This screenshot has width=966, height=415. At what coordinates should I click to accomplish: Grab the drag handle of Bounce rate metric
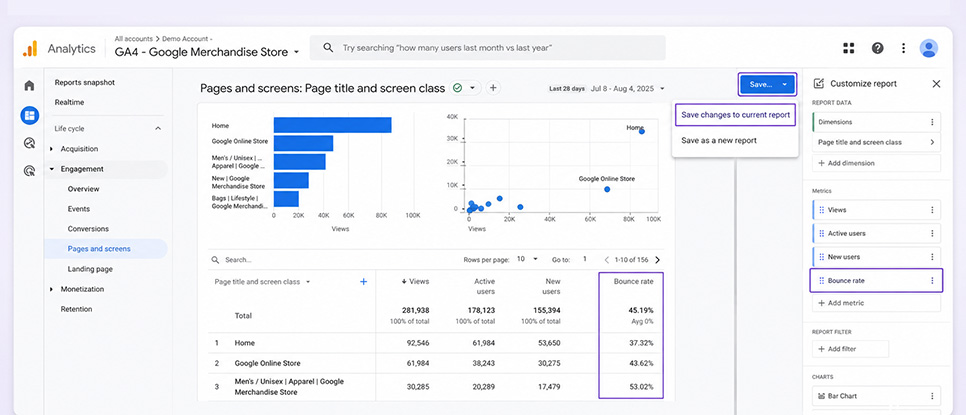click(x=821, y=281)
